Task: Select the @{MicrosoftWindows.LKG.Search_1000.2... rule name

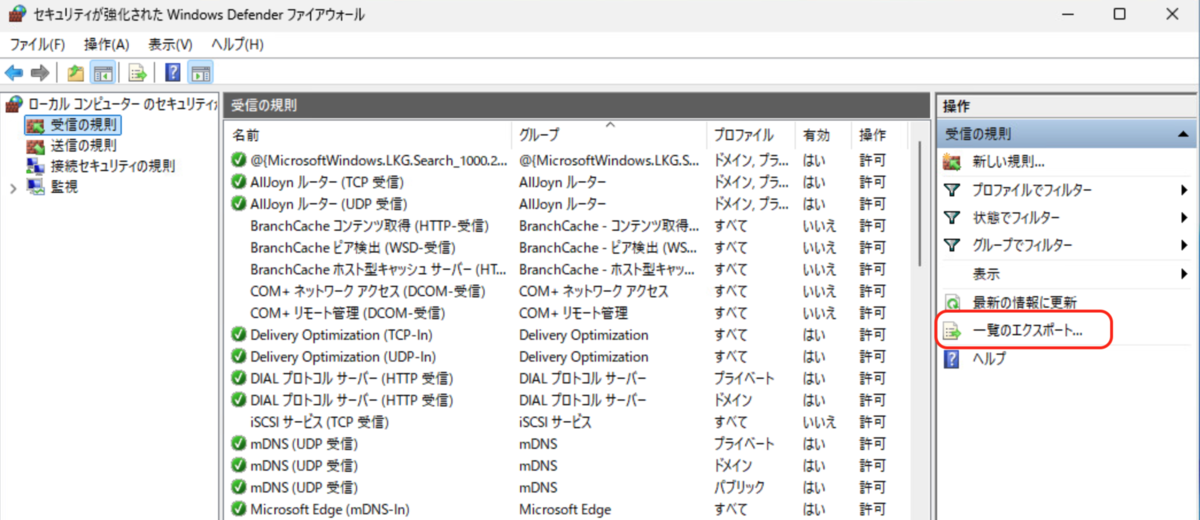Action: click(x=378, y=160)
